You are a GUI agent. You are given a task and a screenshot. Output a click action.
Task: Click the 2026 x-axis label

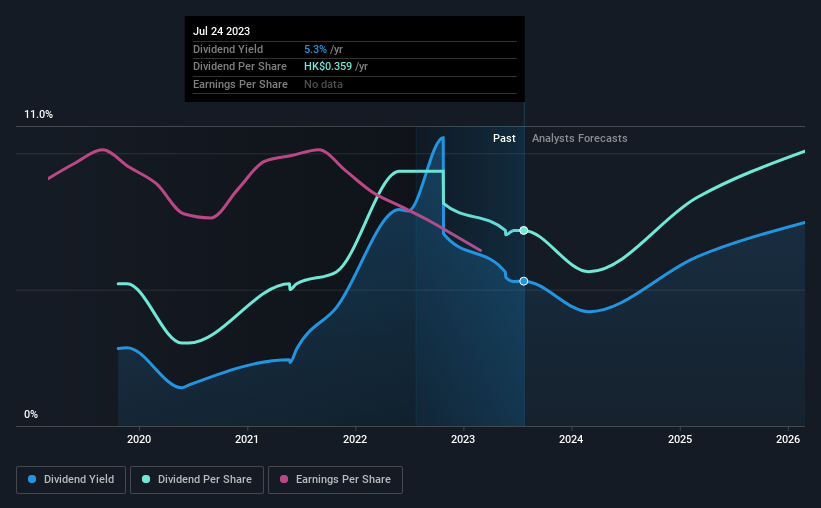787,439
